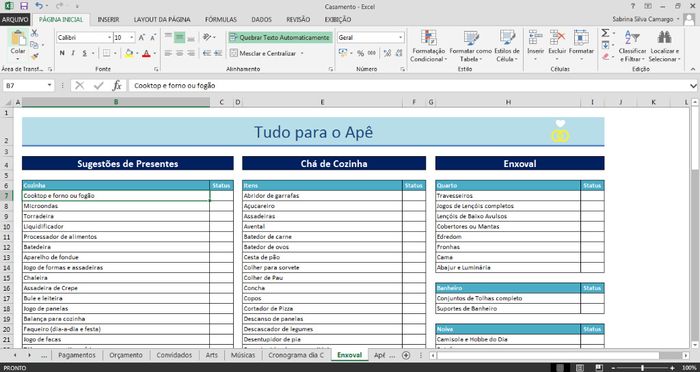
Task: Click the Undo arrow icon
Action: [39, 6]
